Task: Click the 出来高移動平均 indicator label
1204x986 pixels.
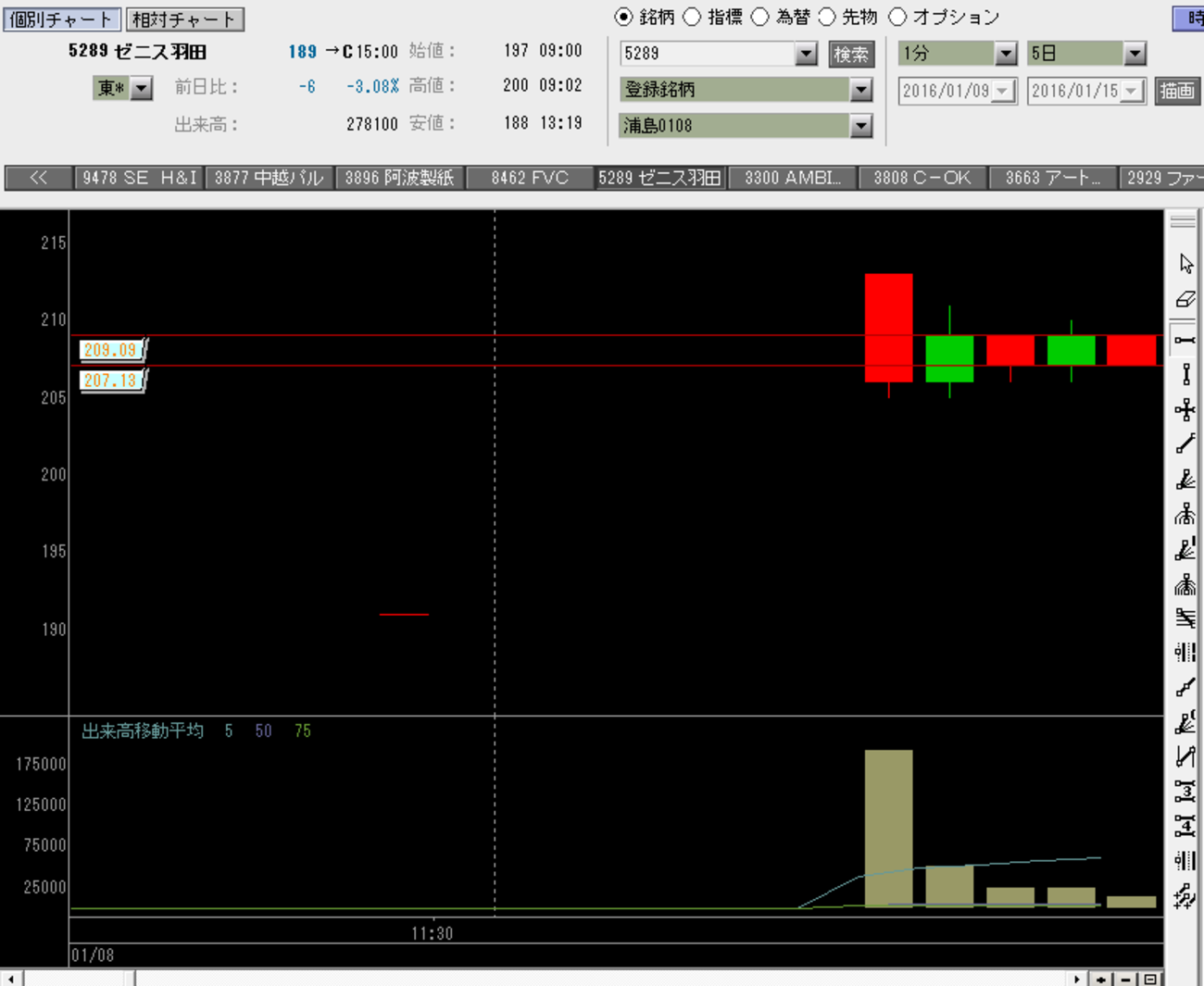Action: (143, 730)
